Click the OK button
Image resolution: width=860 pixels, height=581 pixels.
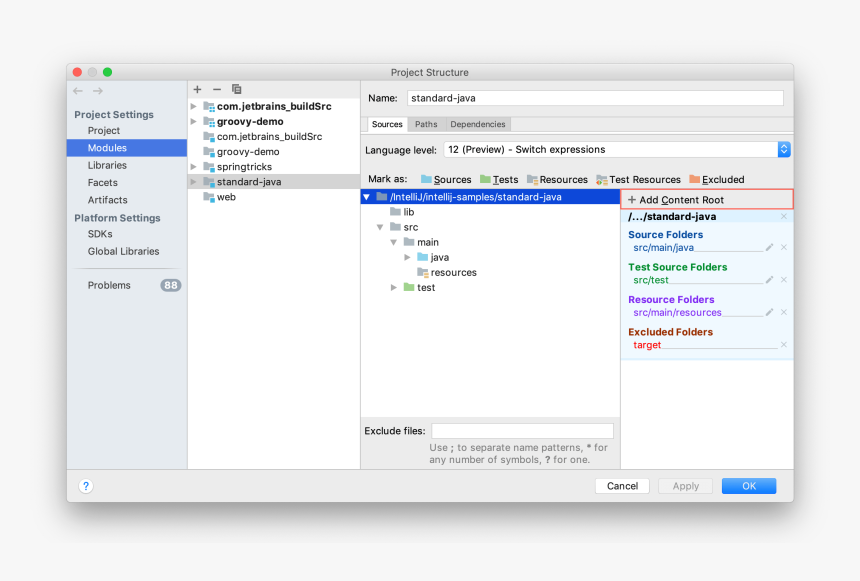[749, 486]
